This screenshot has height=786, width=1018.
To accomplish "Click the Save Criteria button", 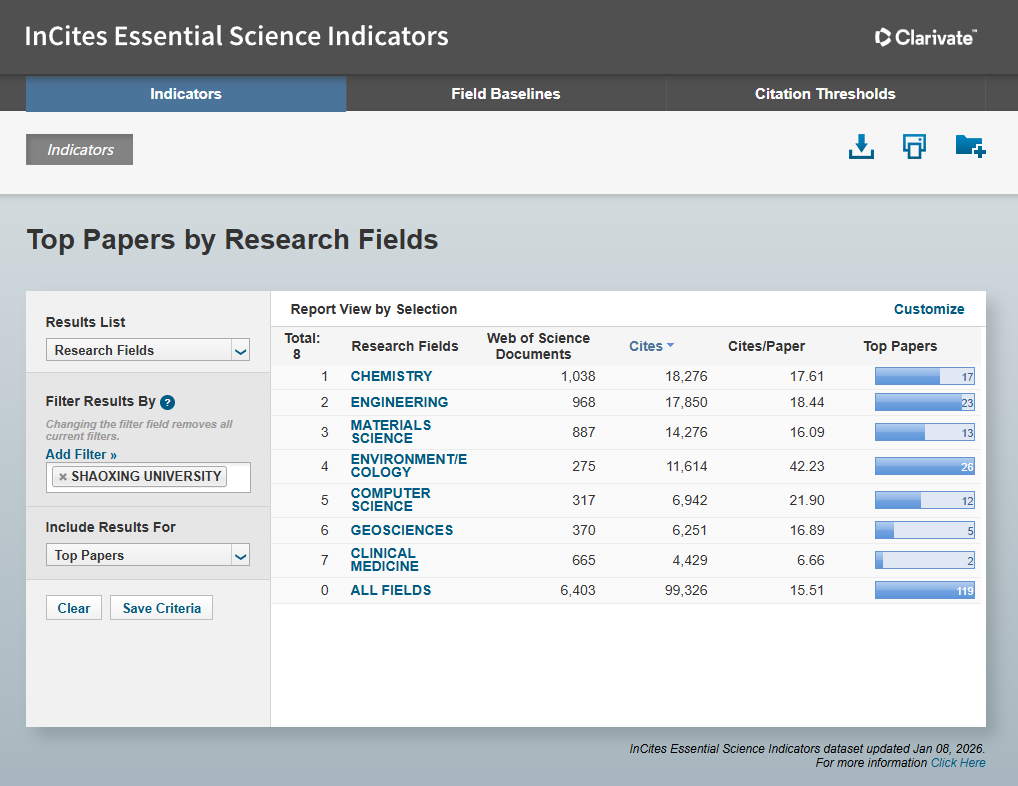I will pos(161,608).
